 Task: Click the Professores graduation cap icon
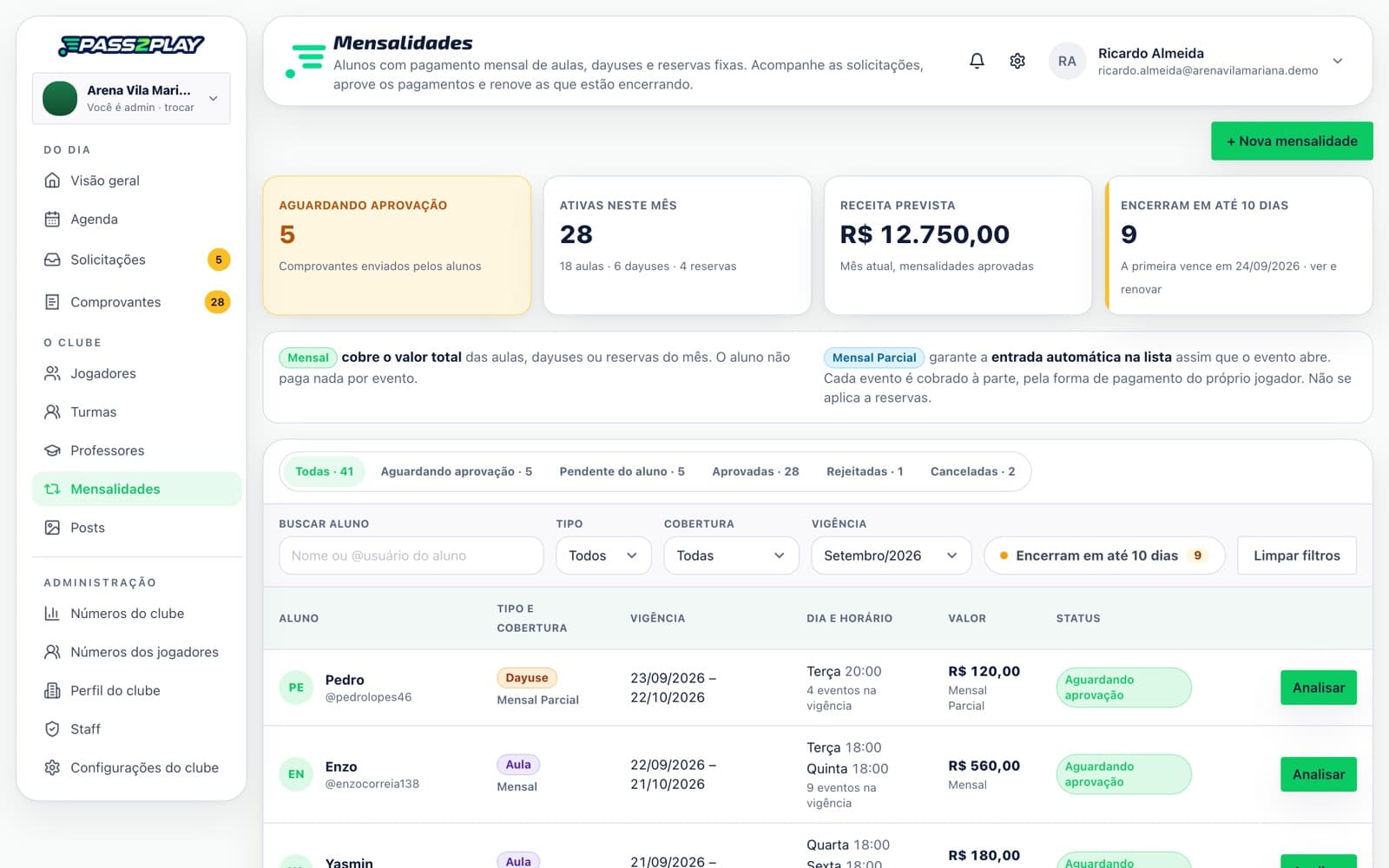click(52, 450)
